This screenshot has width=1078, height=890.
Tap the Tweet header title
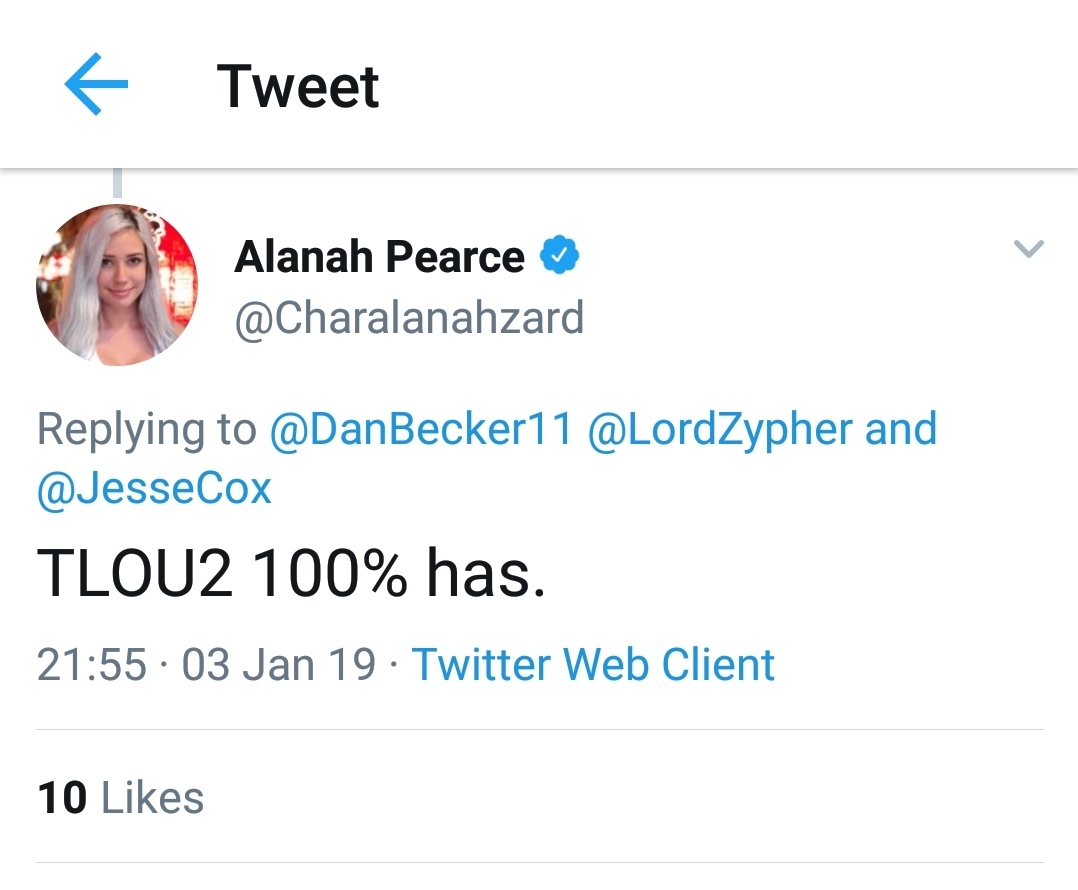[298, 86]
